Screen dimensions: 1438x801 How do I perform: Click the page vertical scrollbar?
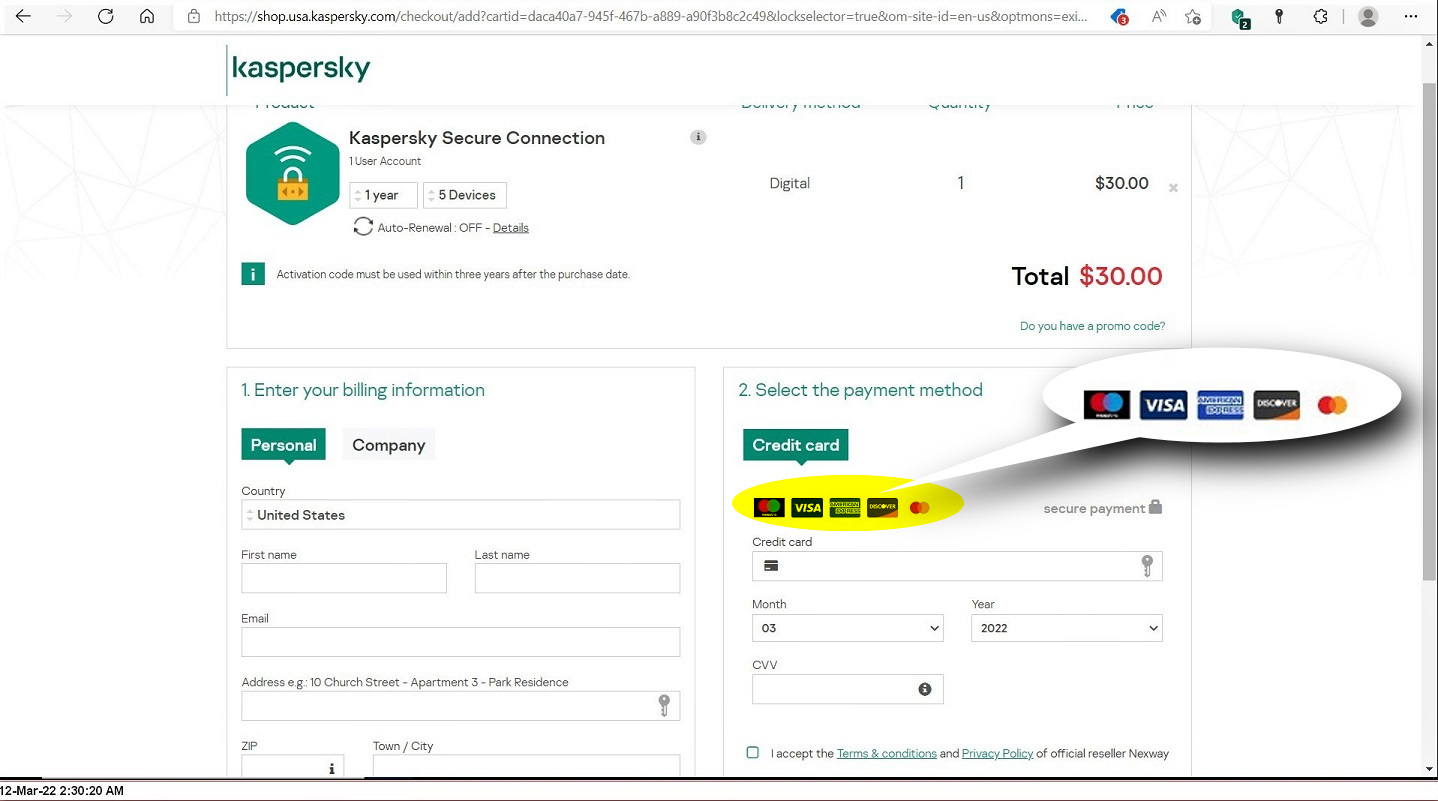[x=1430, y=331]
